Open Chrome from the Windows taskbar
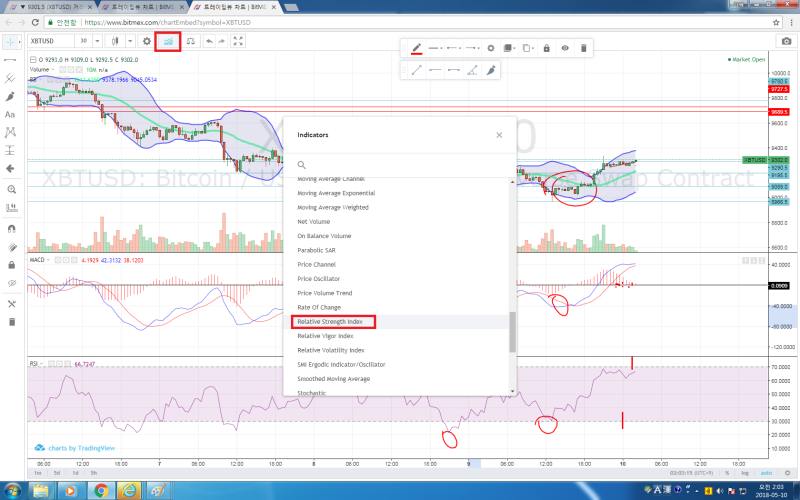800x500 pixels. 101,491
